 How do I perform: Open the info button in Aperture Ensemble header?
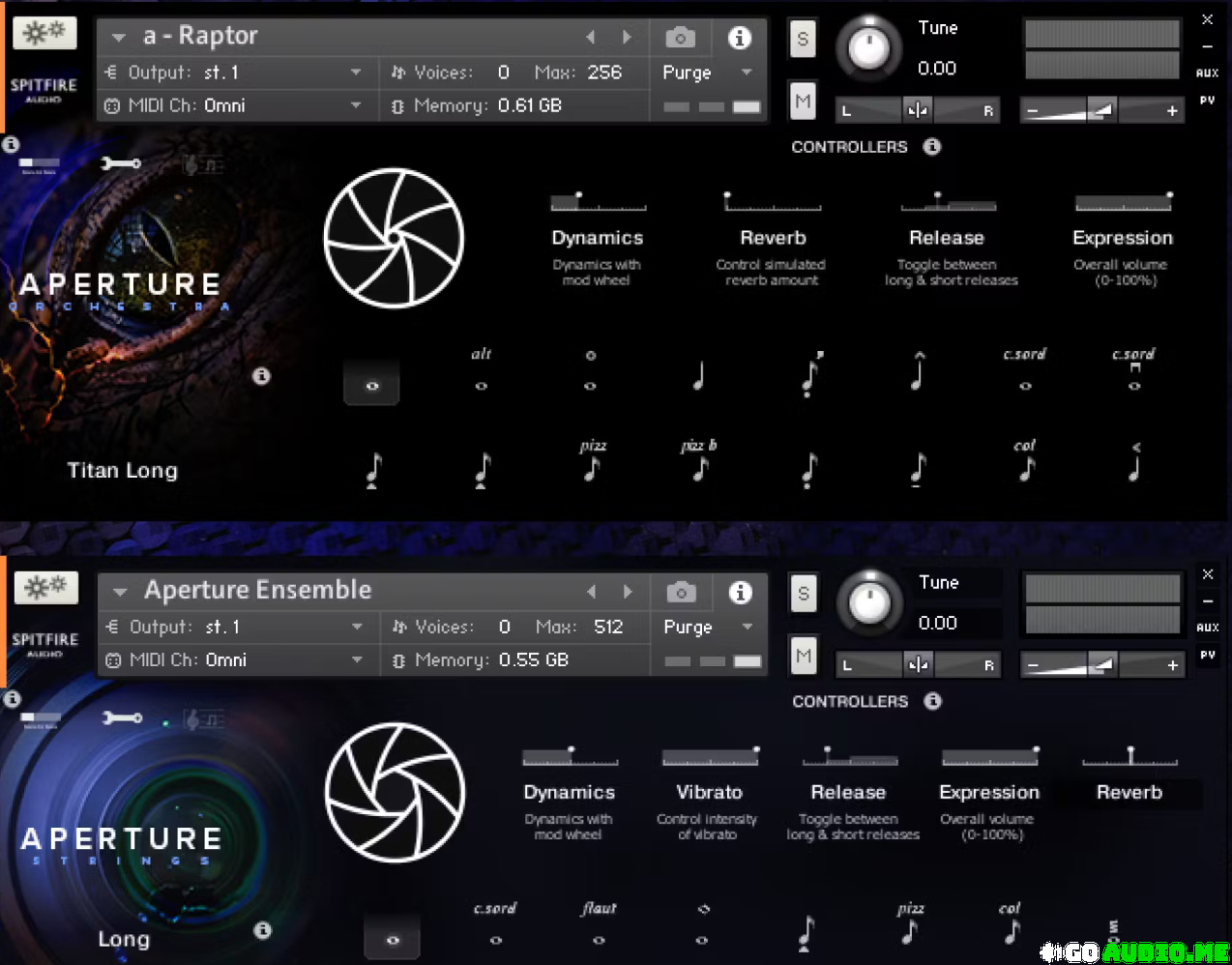[741, 592]
